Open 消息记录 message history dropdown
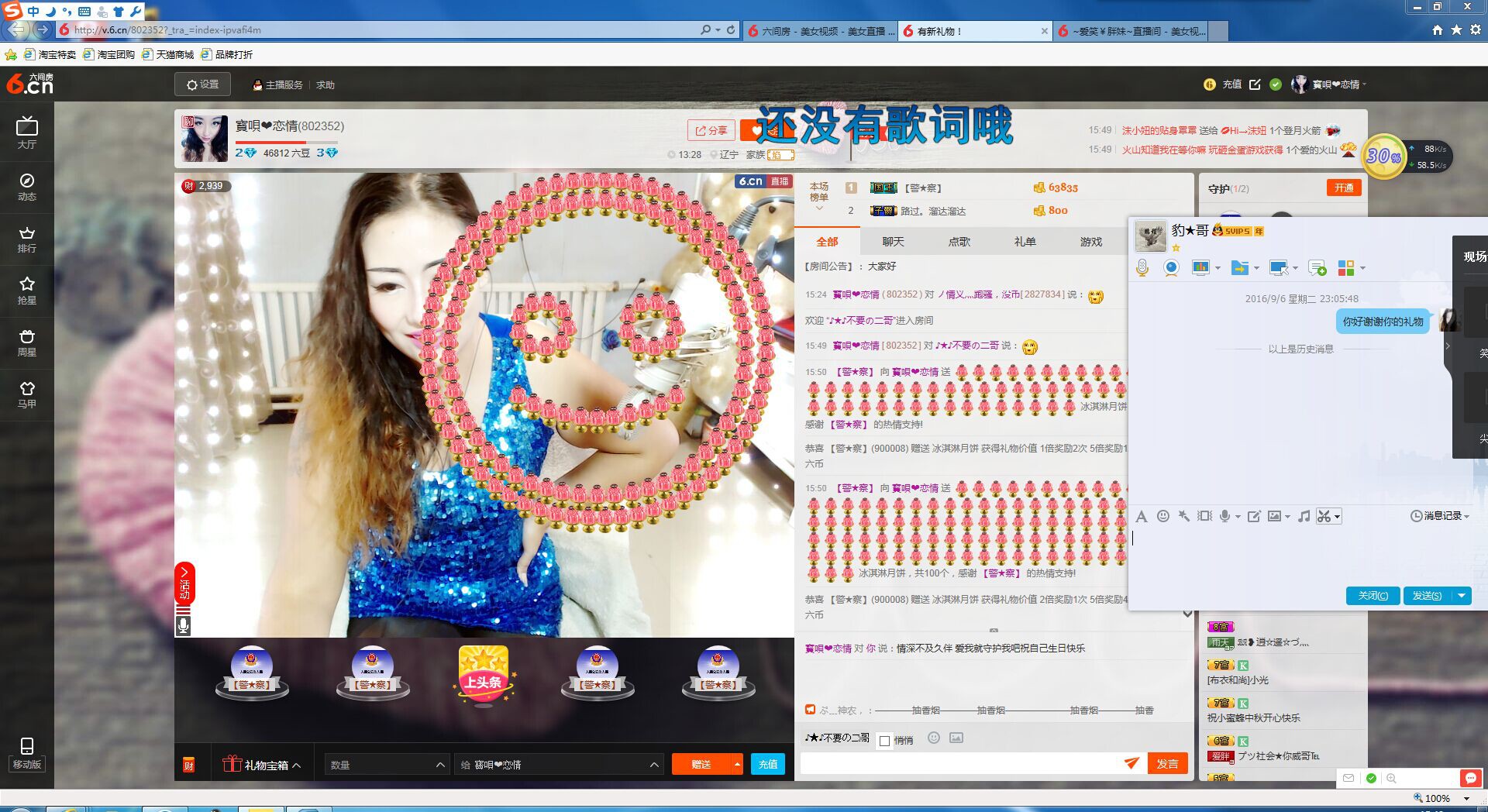 1440,516
